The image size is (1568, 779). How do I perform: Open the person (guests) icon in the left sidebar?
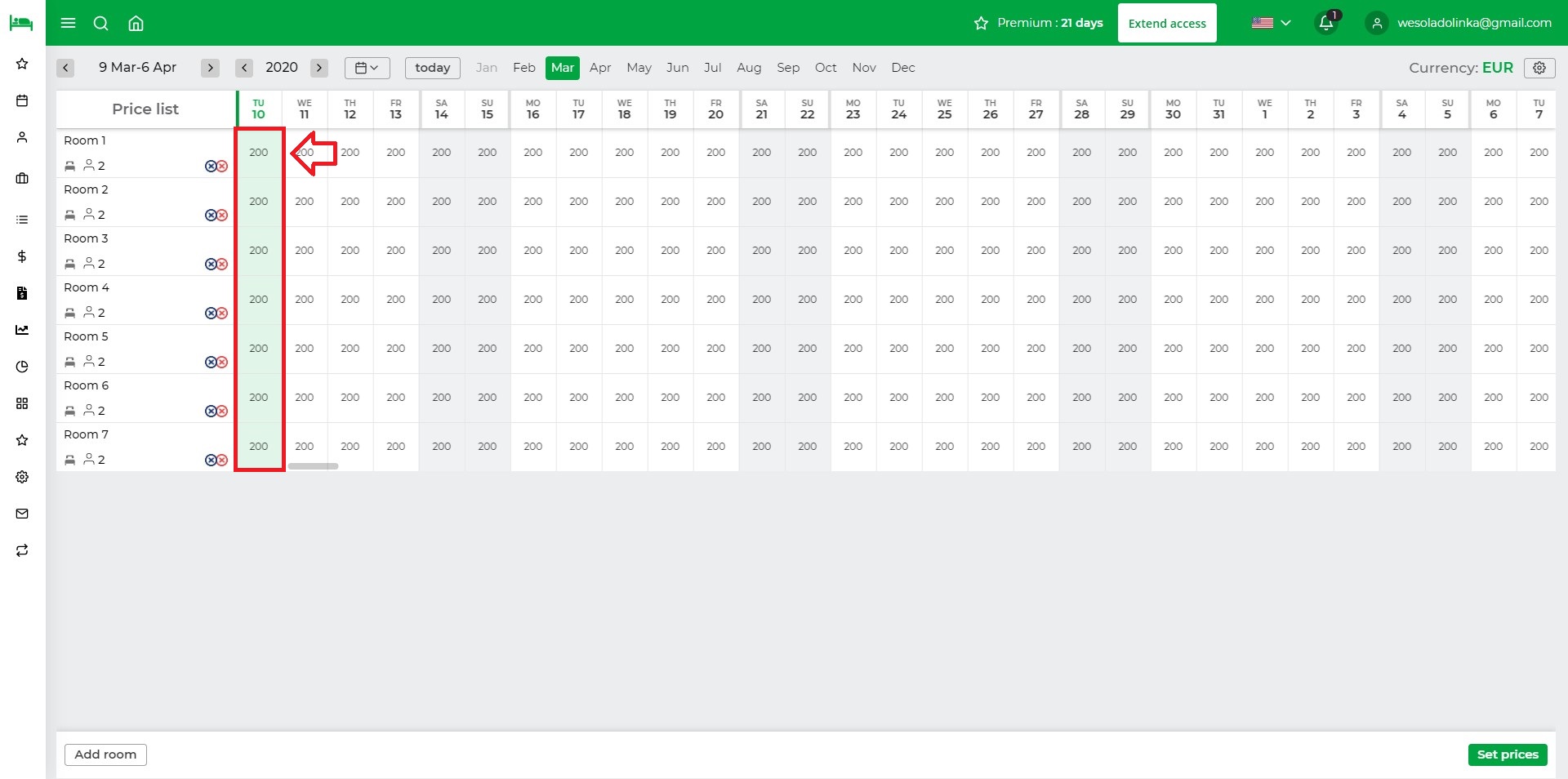pos(22,137)
